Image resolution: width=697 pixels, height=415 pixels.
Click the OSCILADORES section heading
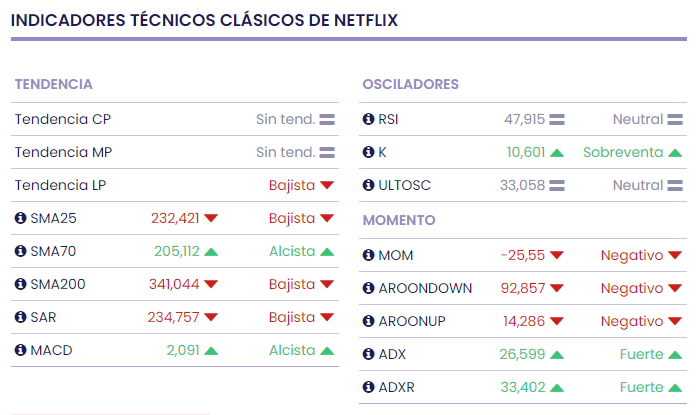coord(410,84)
